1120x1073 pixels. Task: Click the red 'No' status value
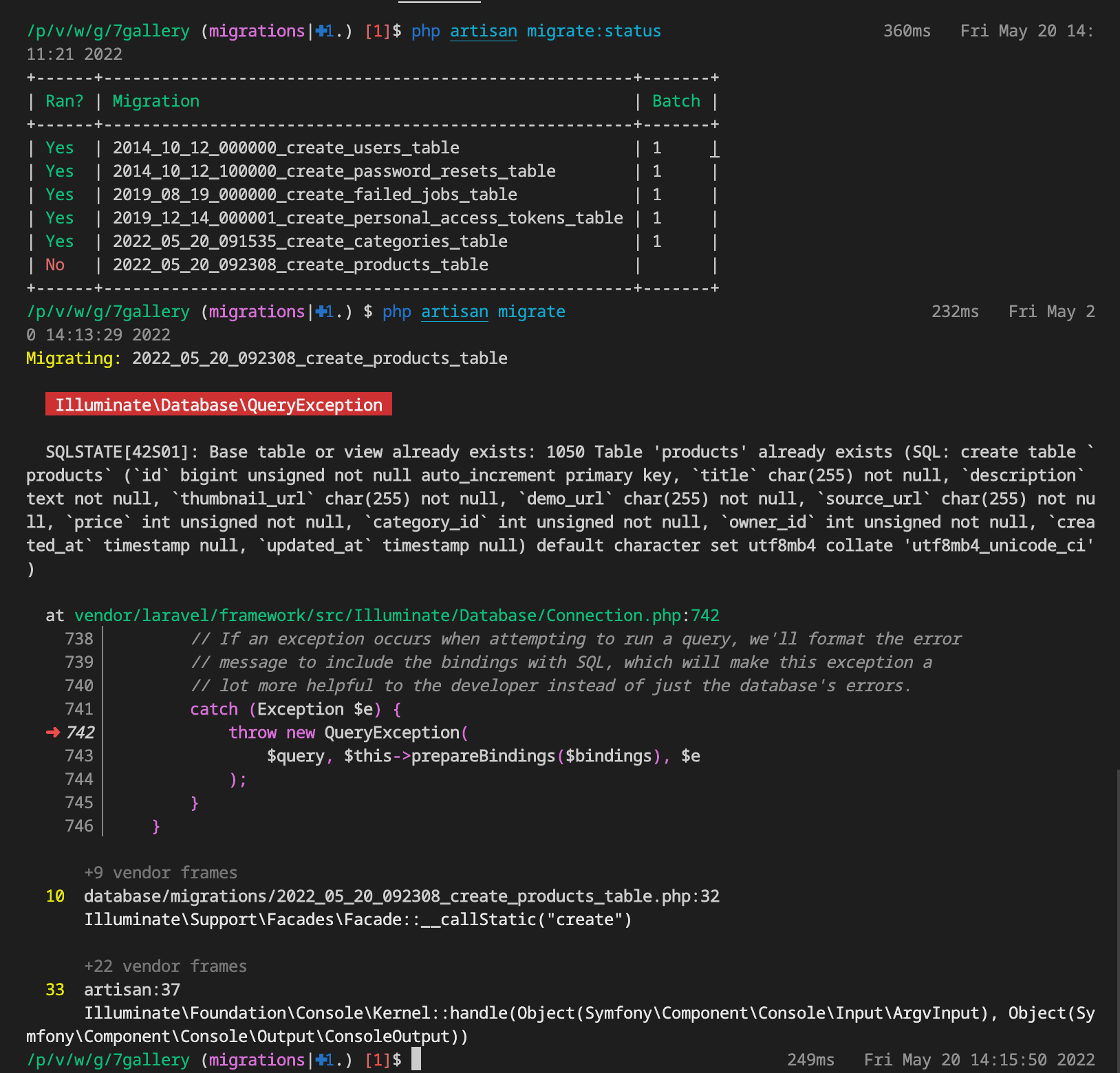[55, 265]
